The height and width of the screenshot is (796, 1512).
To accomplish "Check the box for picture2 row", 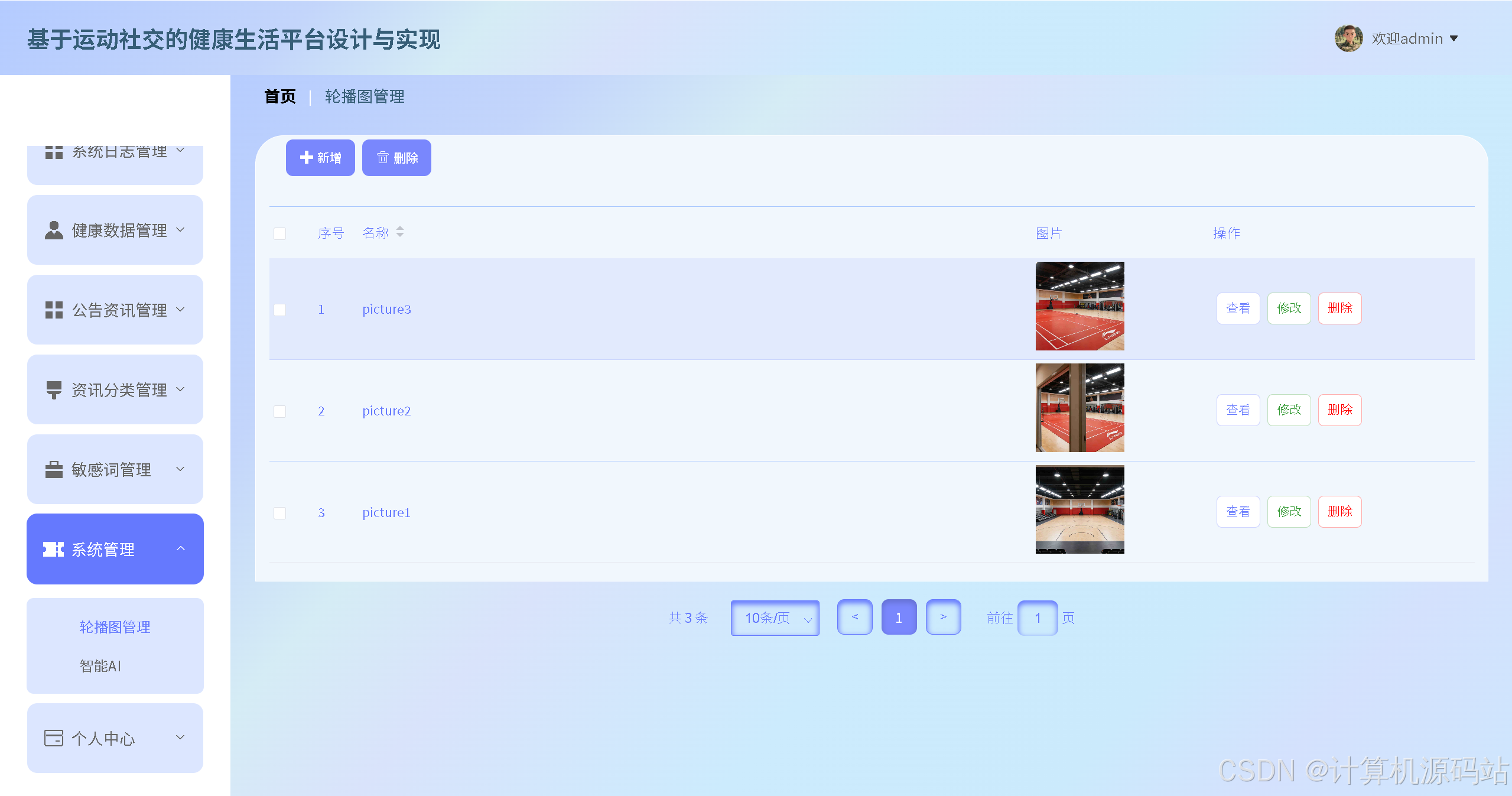I will (280, 411).
